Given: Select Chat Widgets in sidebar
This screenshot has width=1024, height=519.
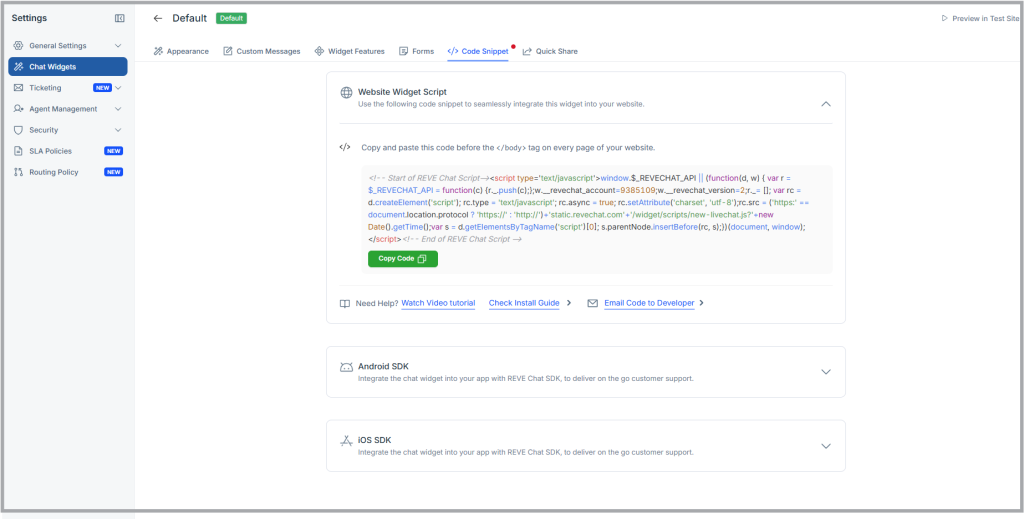Looking at the screenshot, I should click(68, 67).
